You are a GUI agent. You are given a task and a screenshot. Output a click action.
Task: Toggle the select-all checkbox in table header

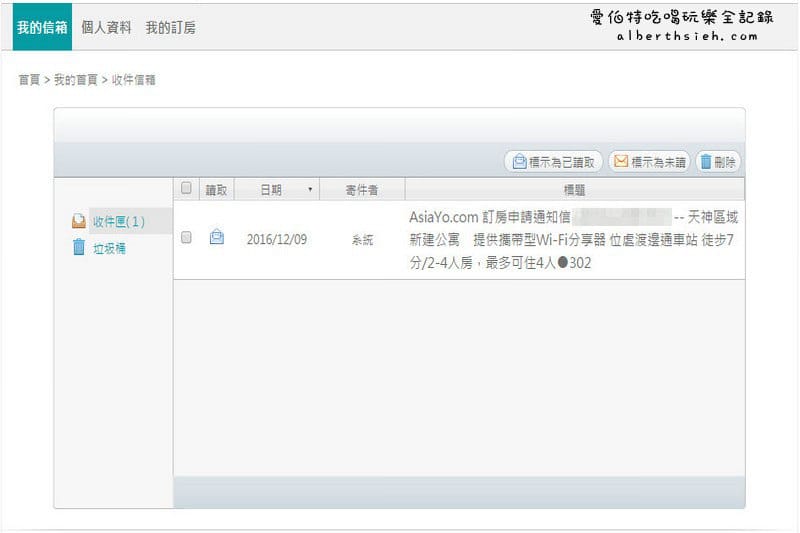coord(186,188)
